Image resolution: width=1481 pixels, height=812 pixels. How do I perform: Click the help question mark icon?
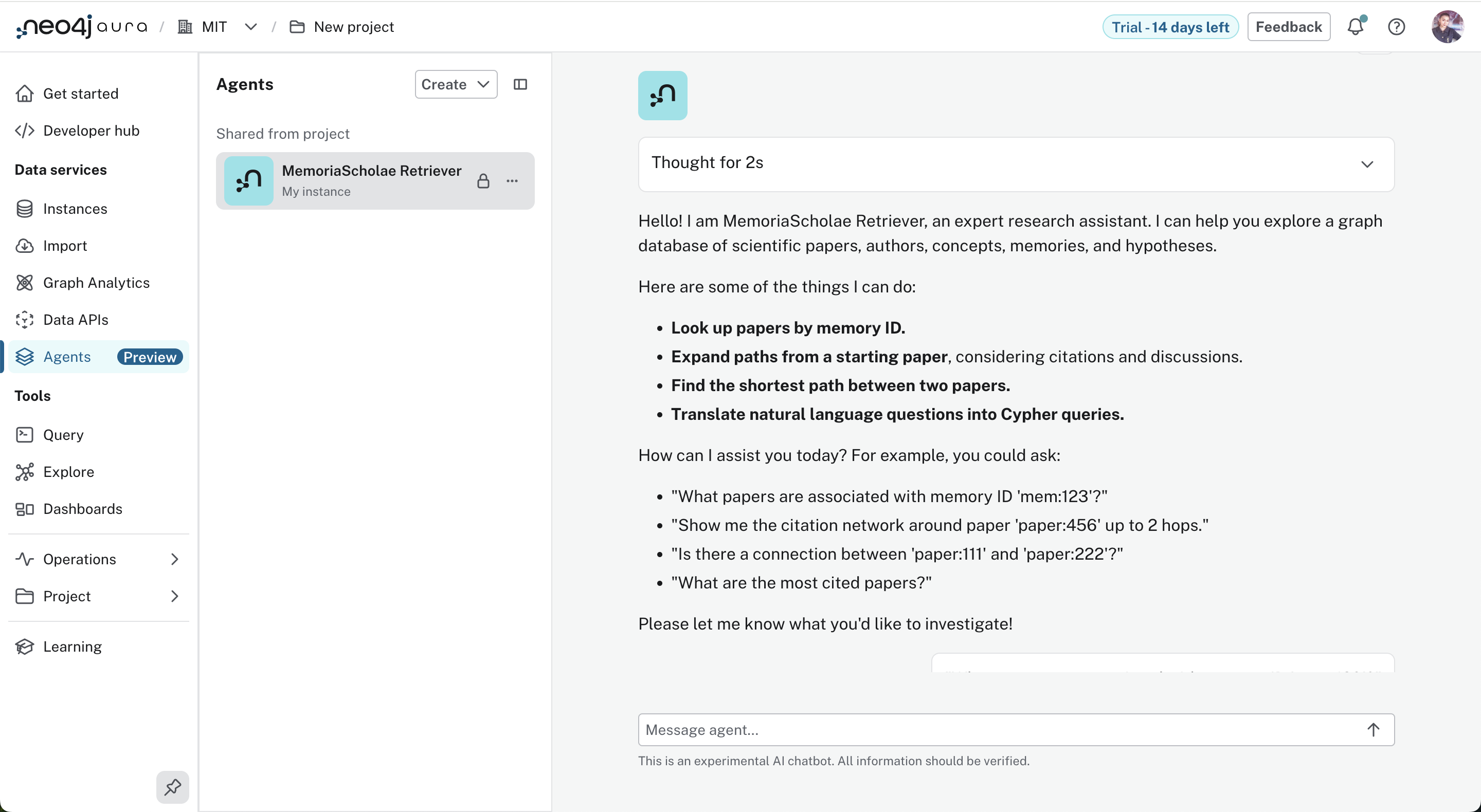click(1396, 27)
